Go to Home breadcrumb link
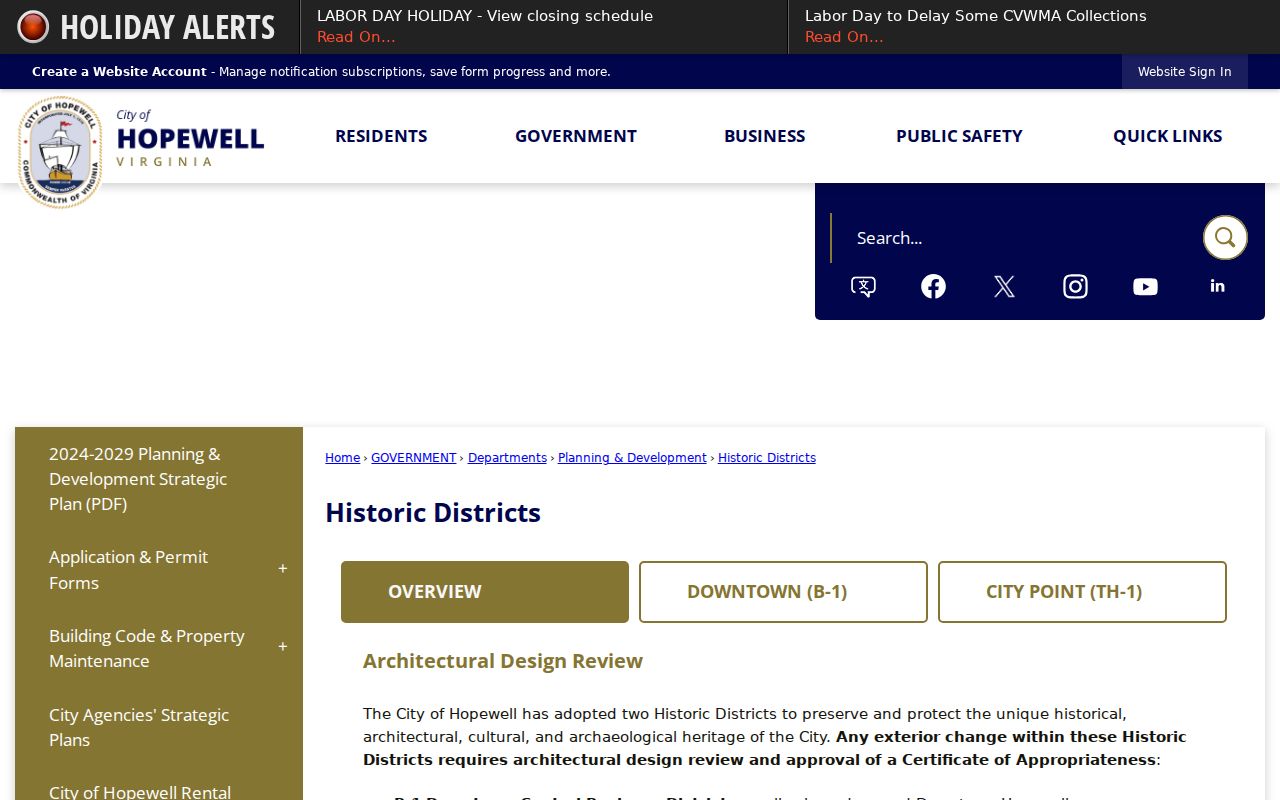Screen dimensions: 1280x800 [342, 458]
